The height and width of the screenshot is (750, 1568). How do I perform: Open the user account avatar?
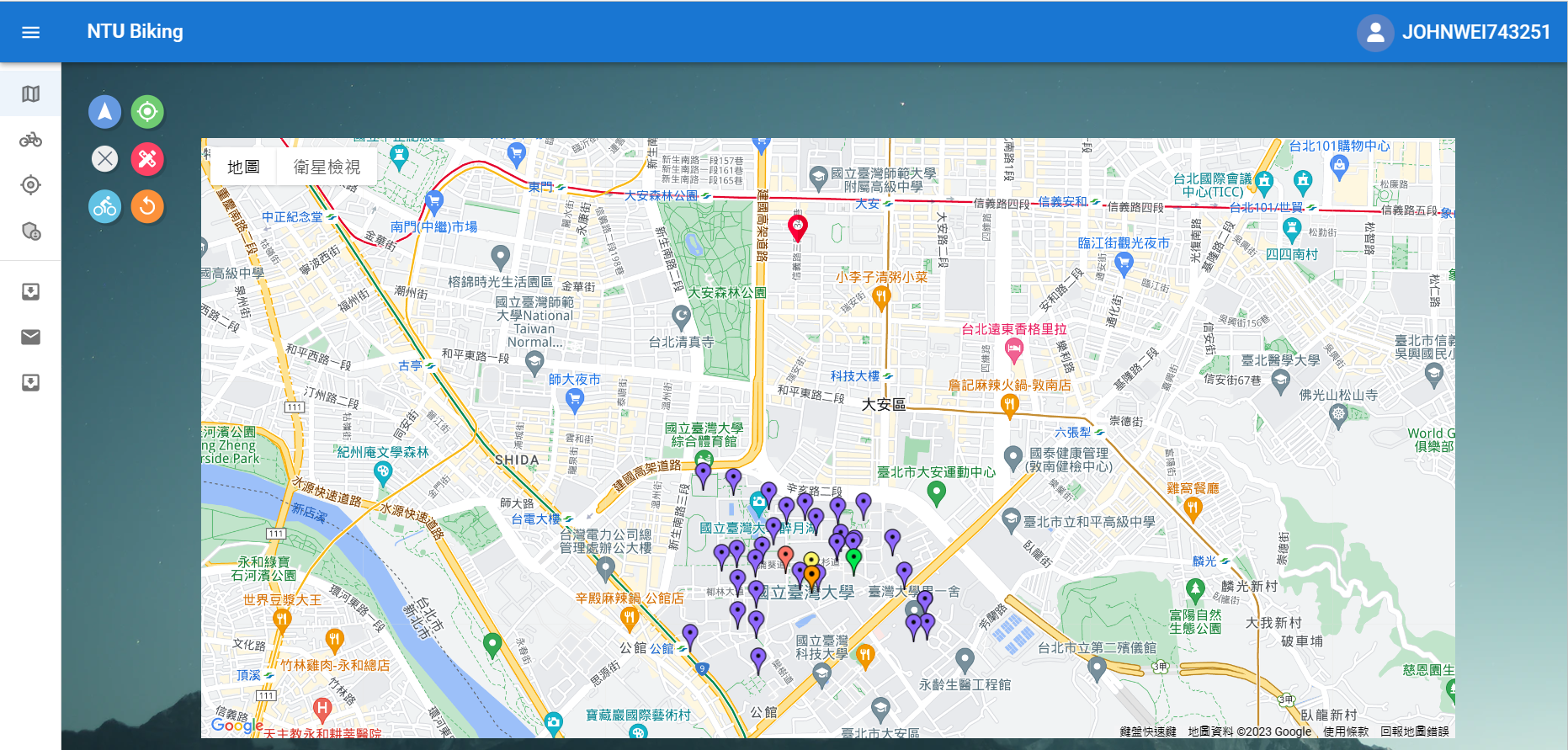click(1374, 32)
